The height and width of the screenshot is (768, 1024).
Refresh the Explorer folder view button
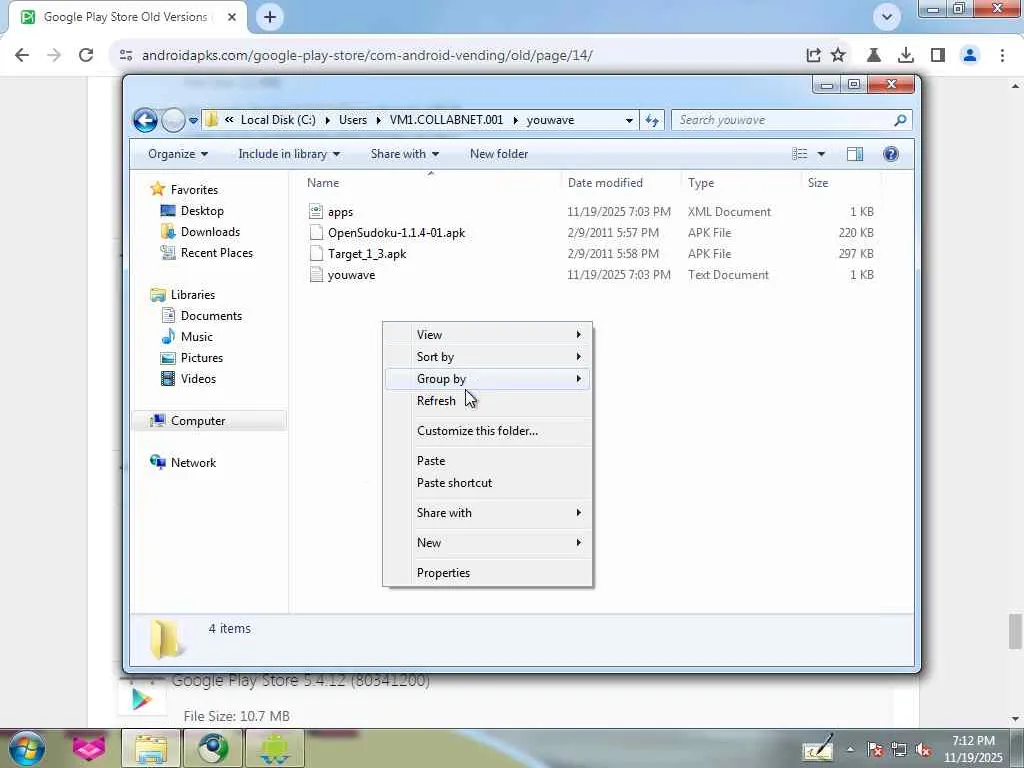coord(652,120)
